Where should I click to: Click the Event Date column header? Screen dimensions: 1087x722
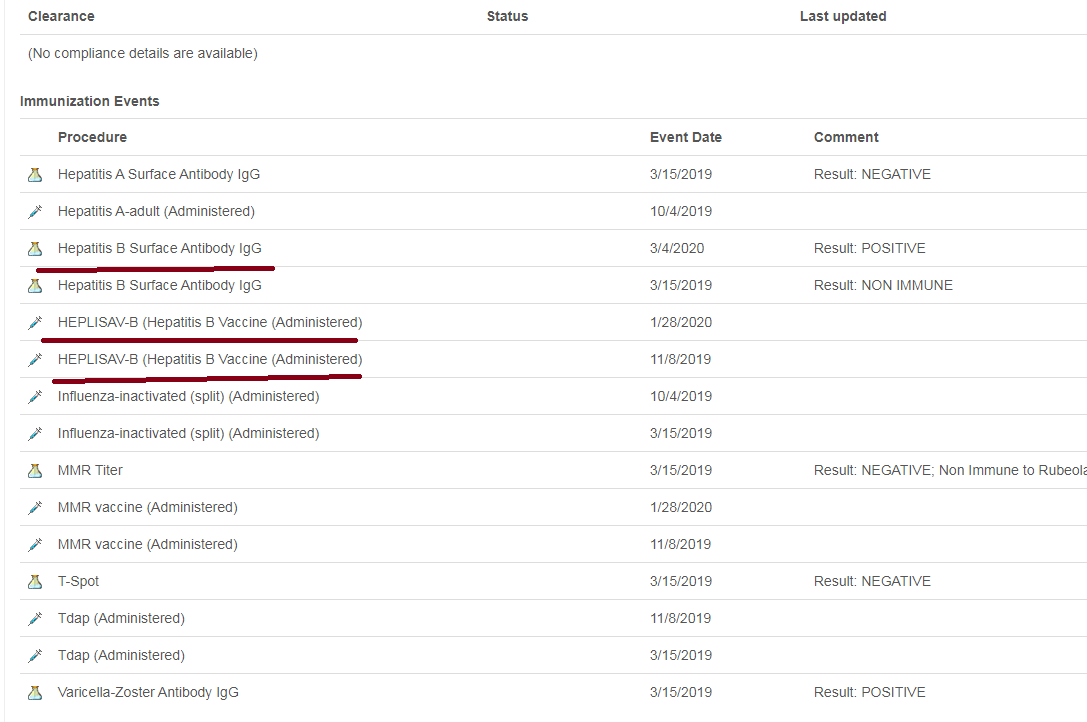click(686, 137)
